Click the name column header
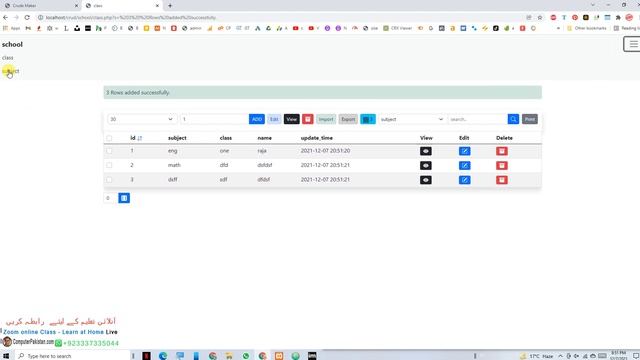The height and width of the screenshot is (360, 640). click(x=264, y=138)
